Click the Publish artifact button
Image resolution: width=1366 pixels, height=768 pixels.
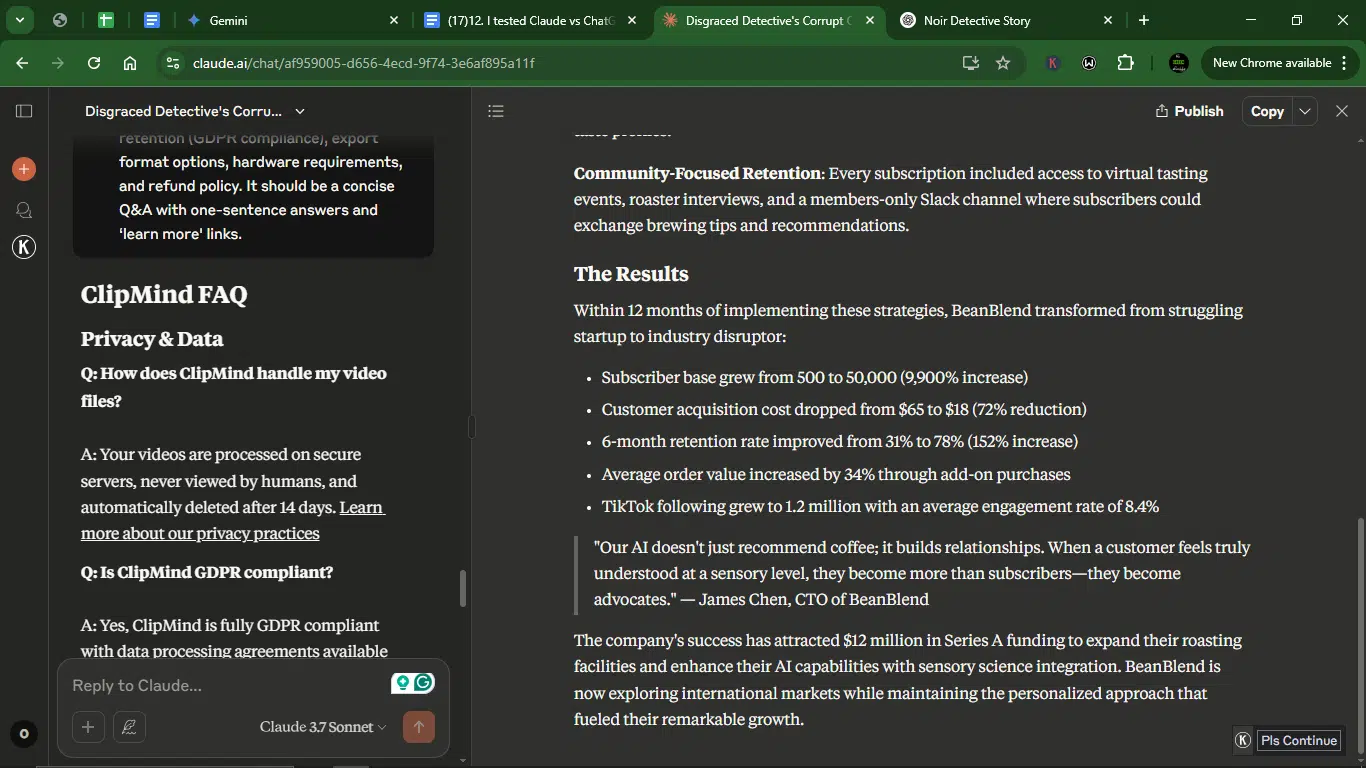point(1189,111)
